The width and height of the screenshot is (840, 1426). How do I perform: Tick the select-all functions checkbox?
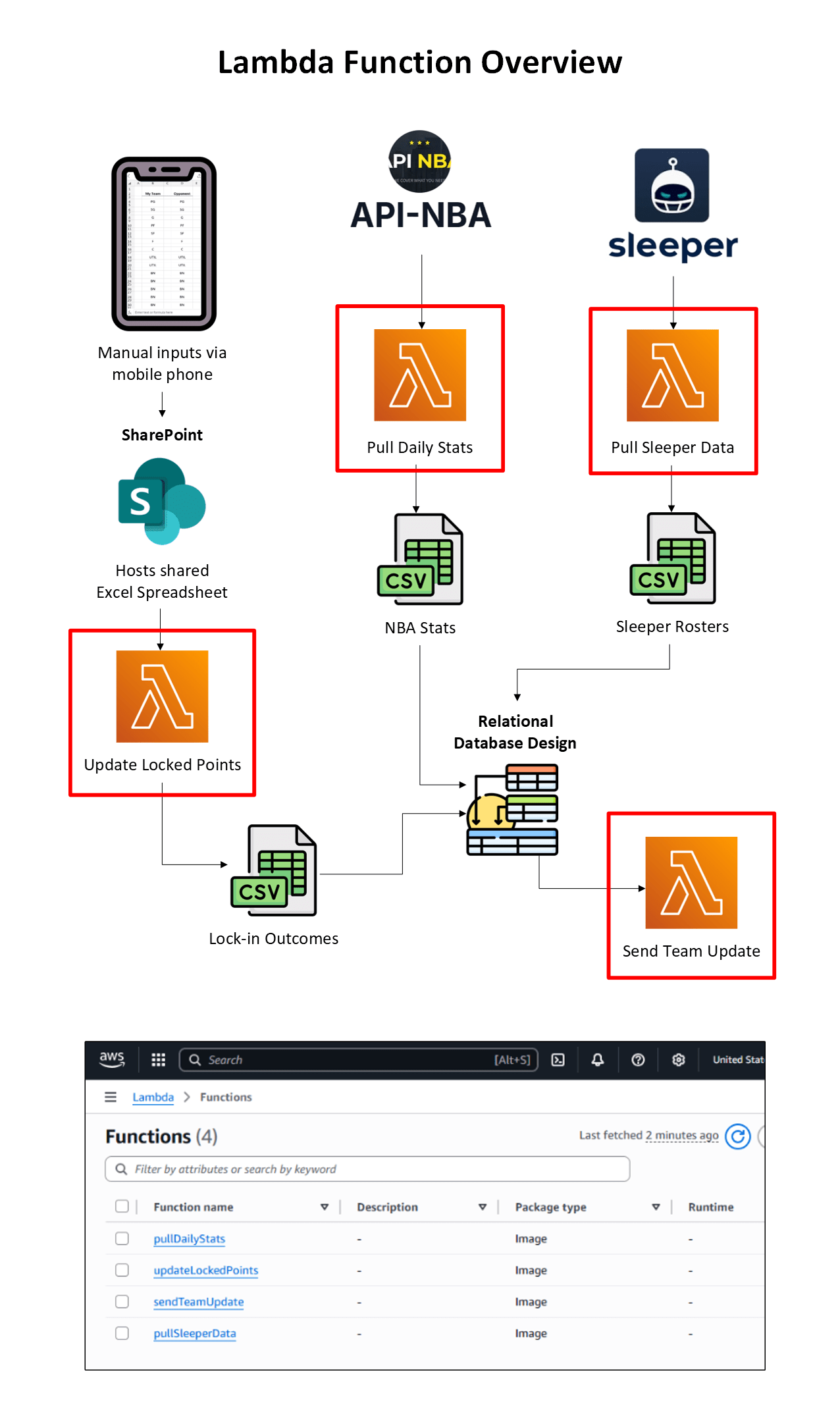122,1206
